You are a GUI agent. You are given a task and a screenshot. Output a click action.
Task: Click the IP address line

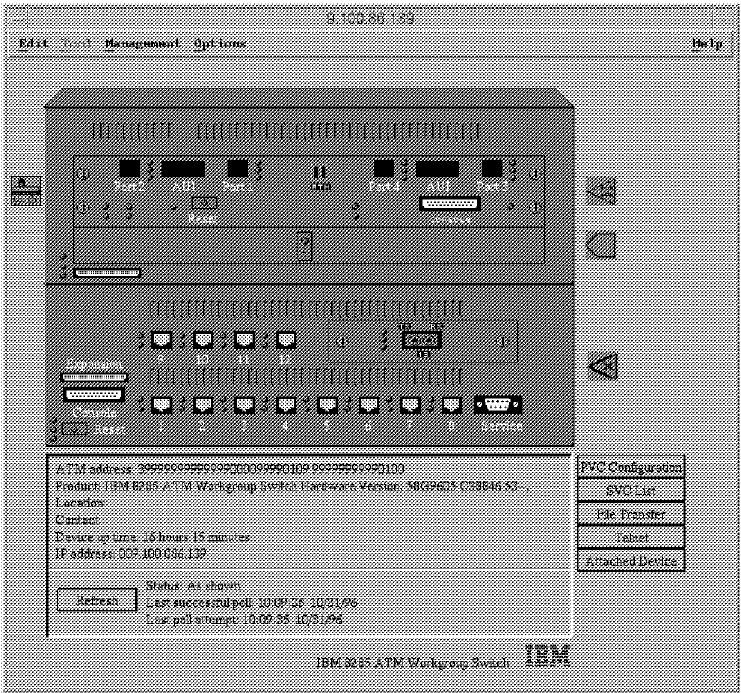click(x=130, y=554)
